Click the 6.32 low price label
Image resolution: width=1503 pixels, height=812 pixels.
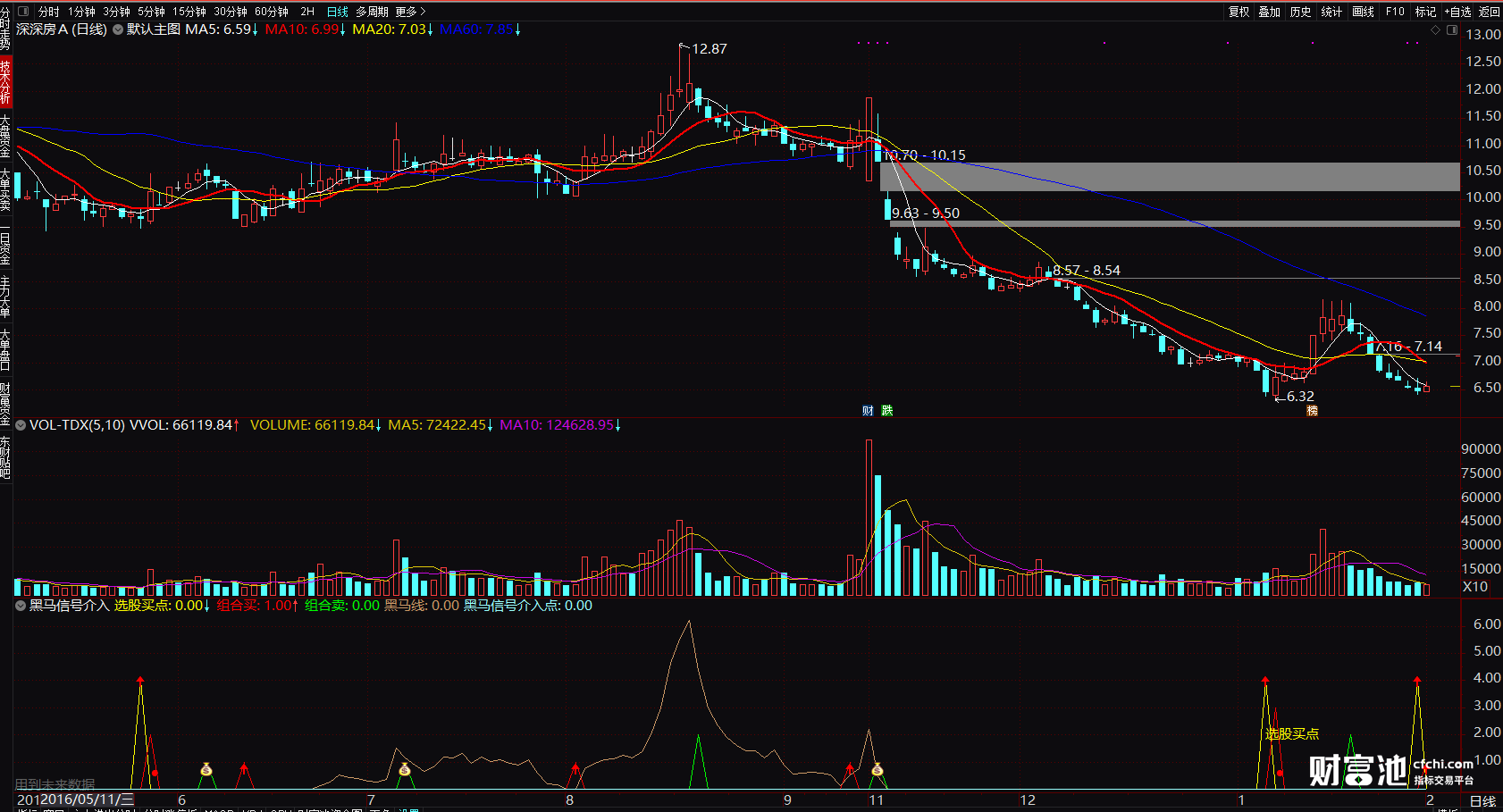tap(1300, 397)
